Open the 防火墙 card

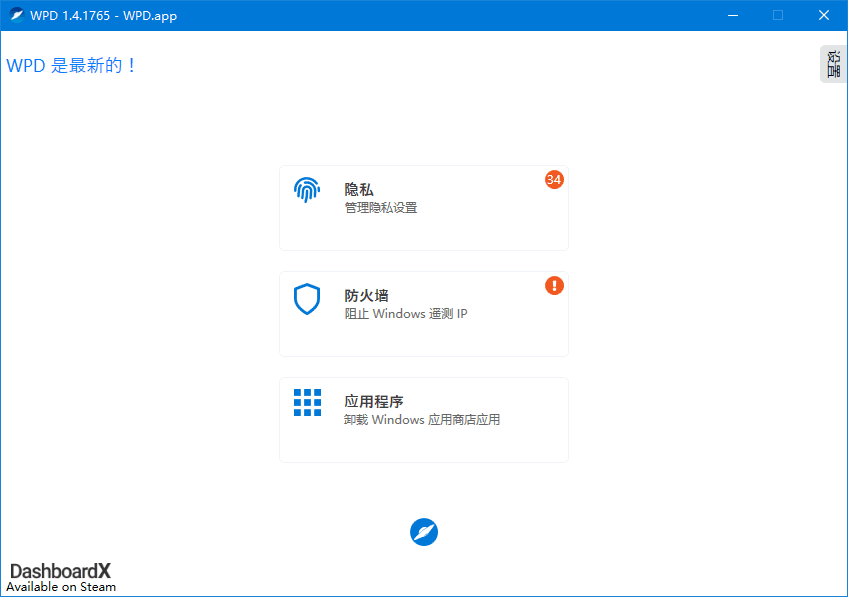pos(424,314)
